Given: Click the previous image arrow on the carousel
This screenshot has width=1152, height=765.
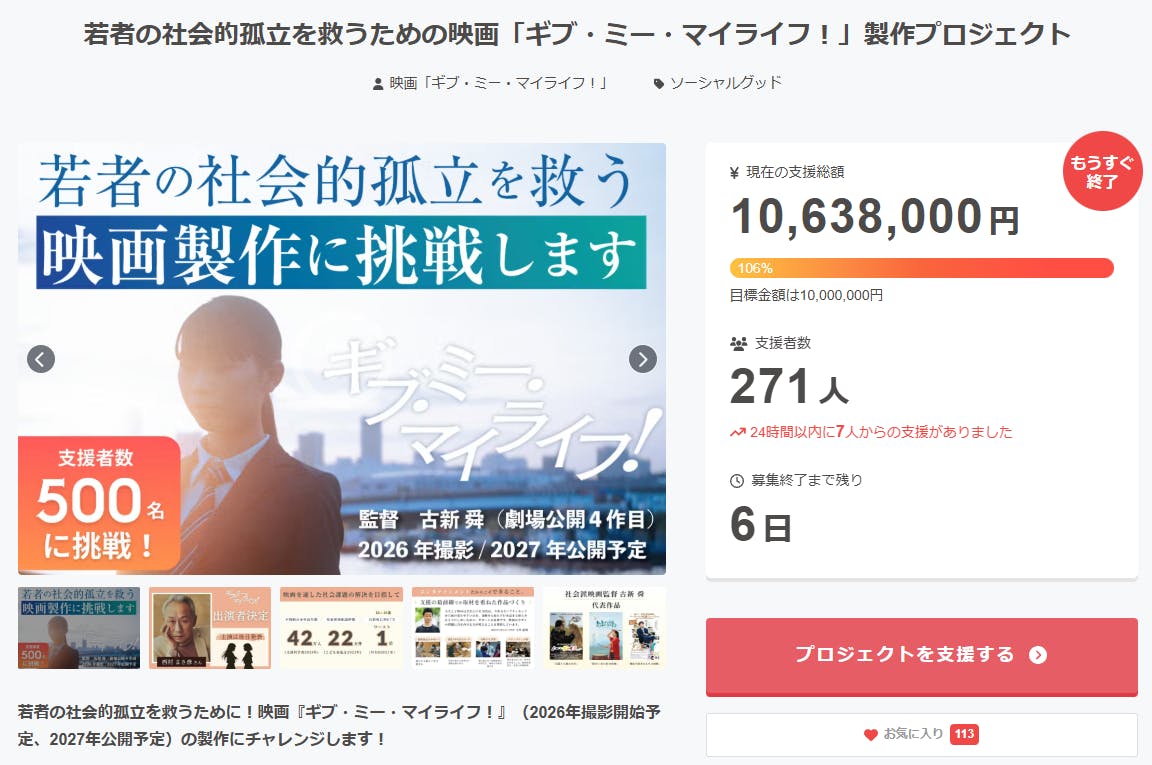Looking at the screenshot, I should pyautogui.click(x=41, y=358).
